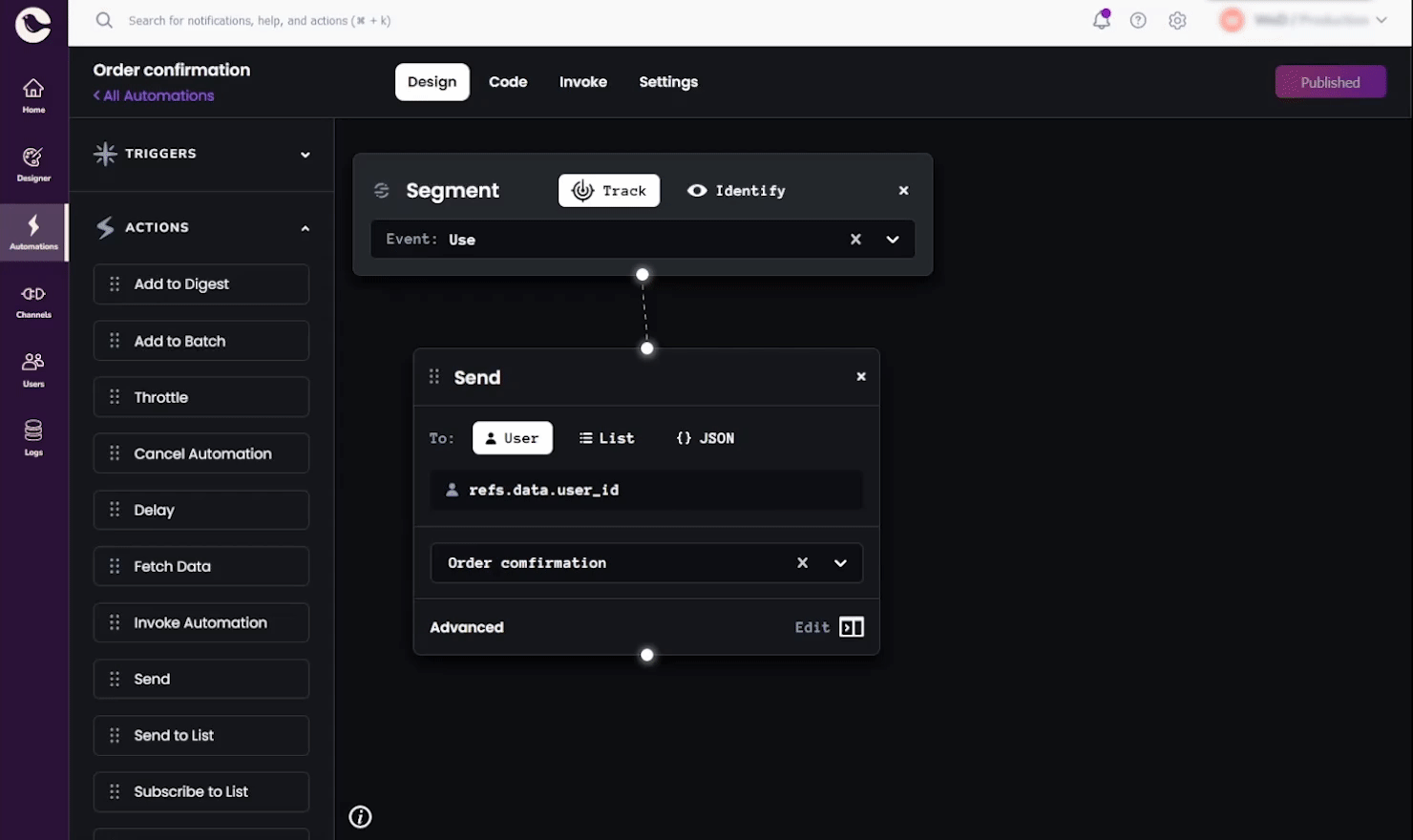Open the Users section from the sidebar

[33, 367]
